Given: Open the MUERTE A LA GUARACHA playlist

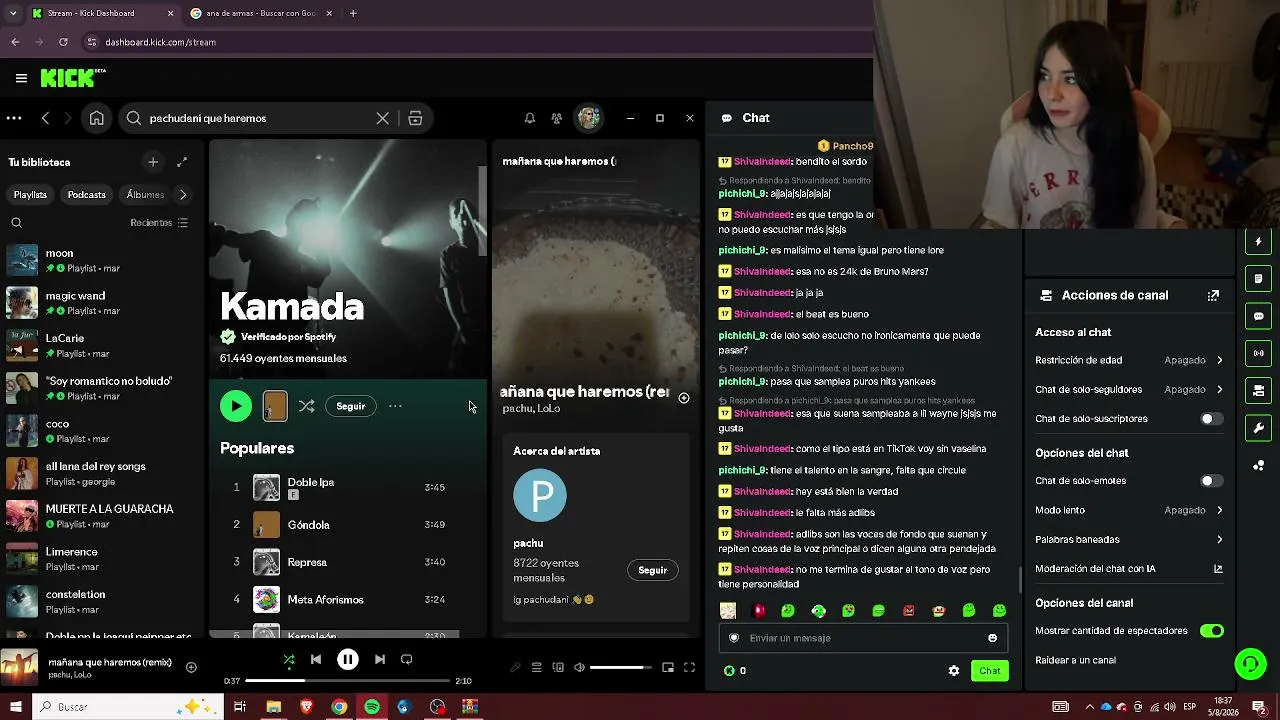Looking at the screenshot, I should 100,516.
